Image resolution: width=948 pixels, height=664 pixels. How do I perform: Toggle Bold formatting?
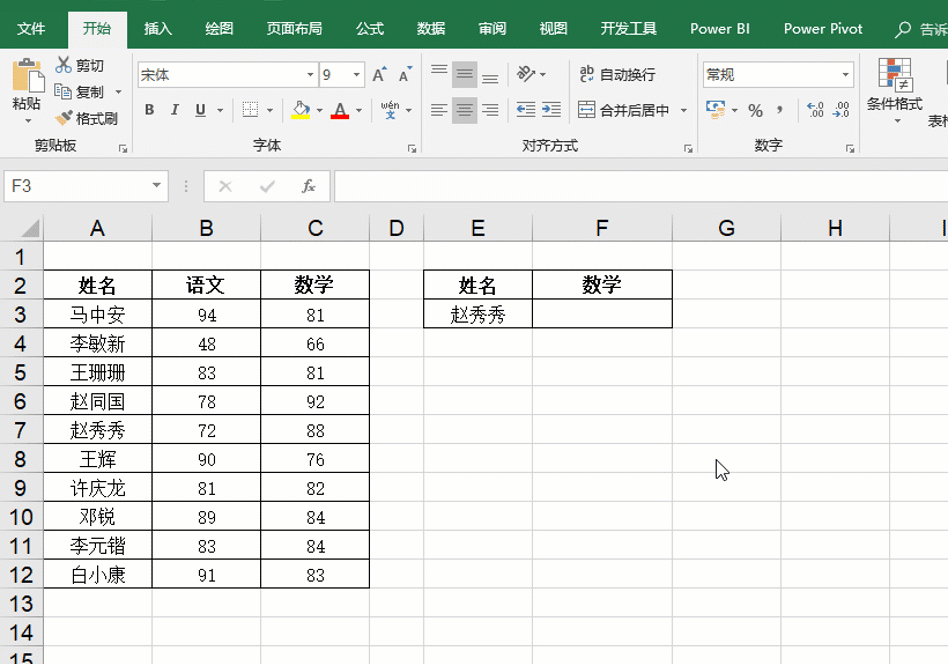(x=149, y=110)
